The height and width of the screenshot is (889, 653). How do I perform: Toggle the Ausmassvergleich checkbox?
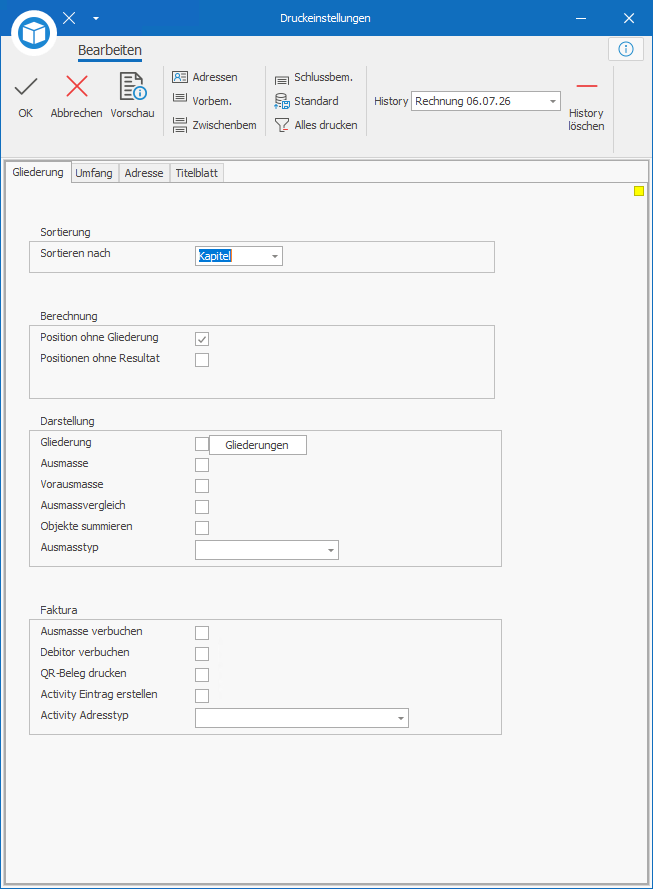202,507
